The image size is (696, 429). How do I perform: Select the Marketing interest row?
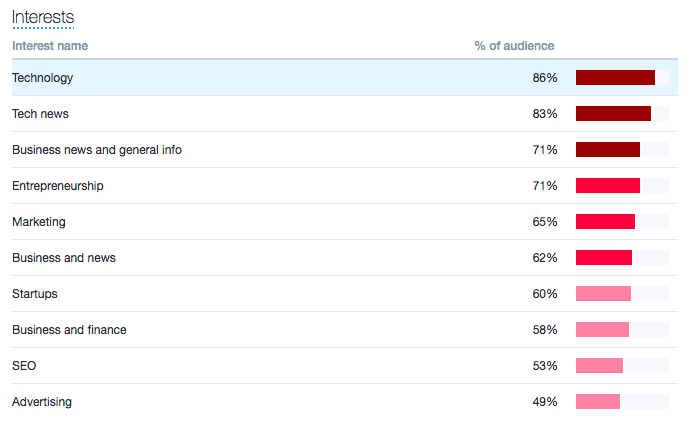(x=345, y=222)
